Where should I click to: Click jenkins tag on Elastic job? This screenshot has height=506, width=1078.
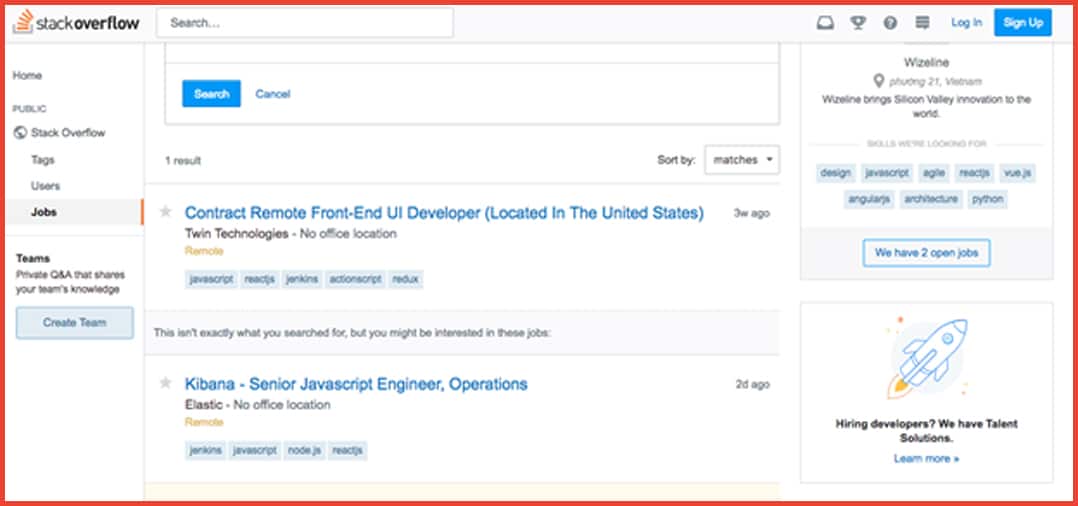(206, 451)
